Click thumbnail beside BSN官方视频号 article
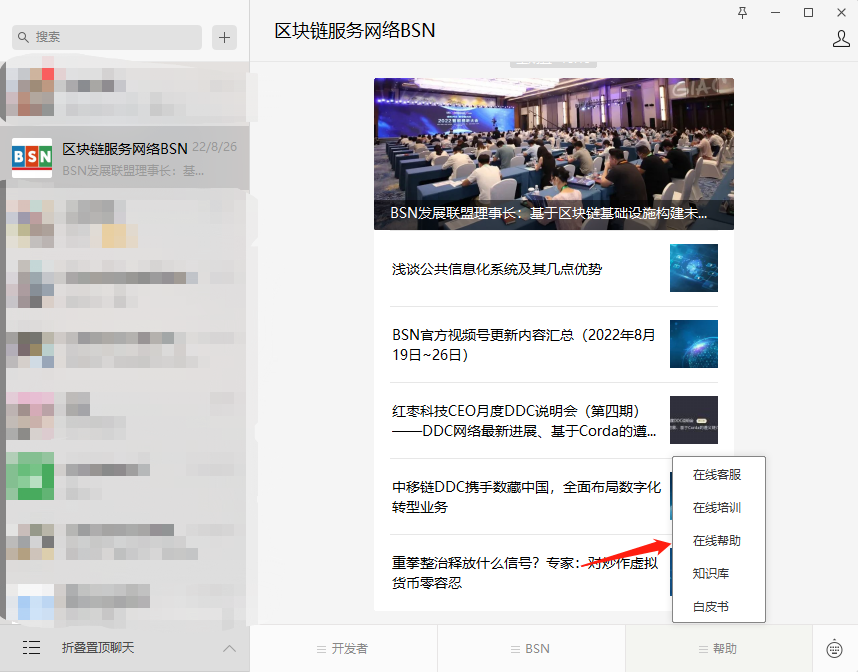 click(694, 344)
